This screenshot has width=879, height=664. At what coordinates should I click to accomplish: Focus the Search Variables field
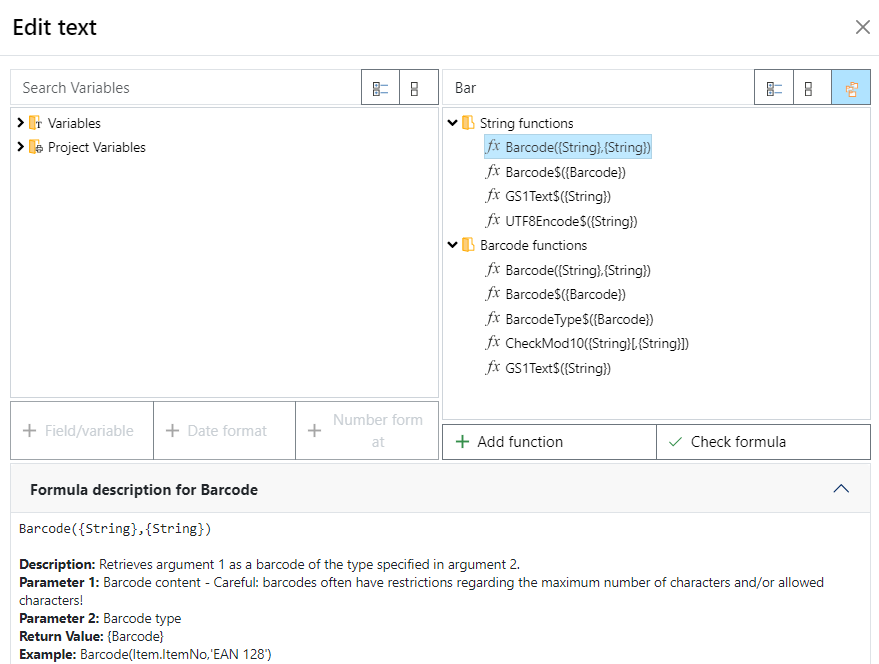click(186, 88)
